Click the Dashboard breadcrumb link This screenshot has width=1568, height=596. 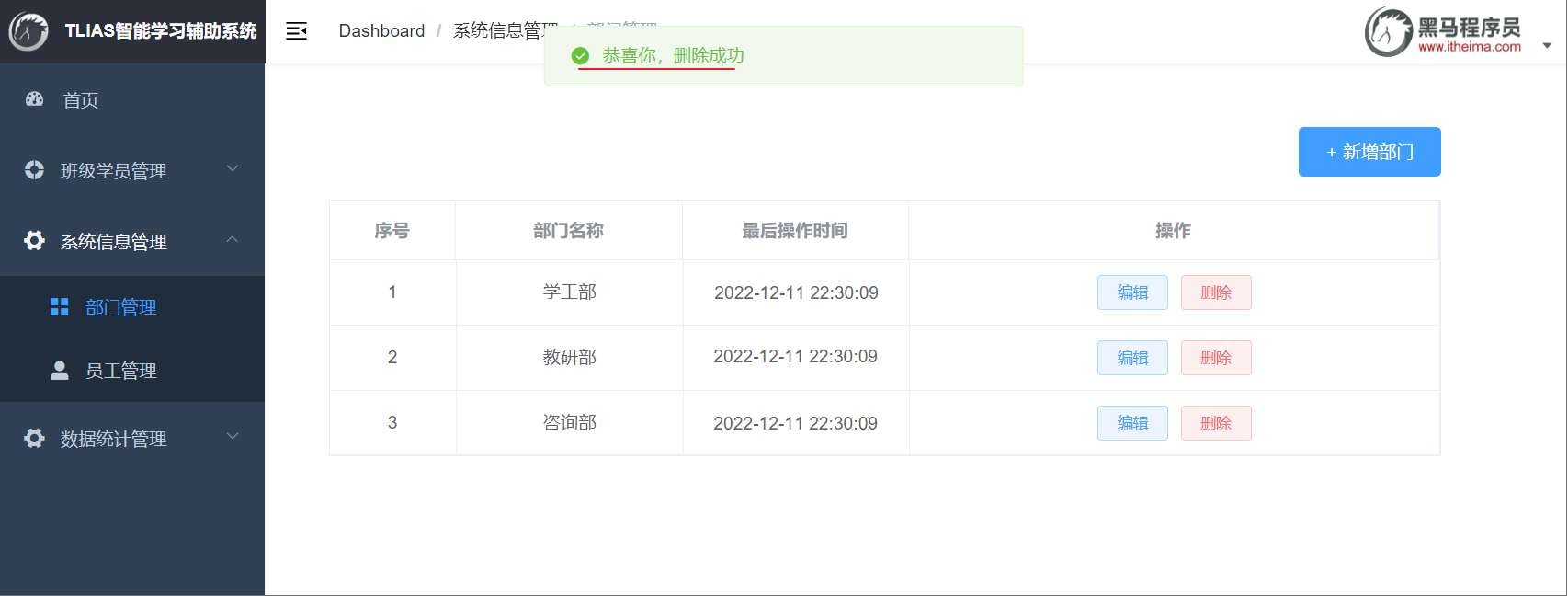(381, 31)
